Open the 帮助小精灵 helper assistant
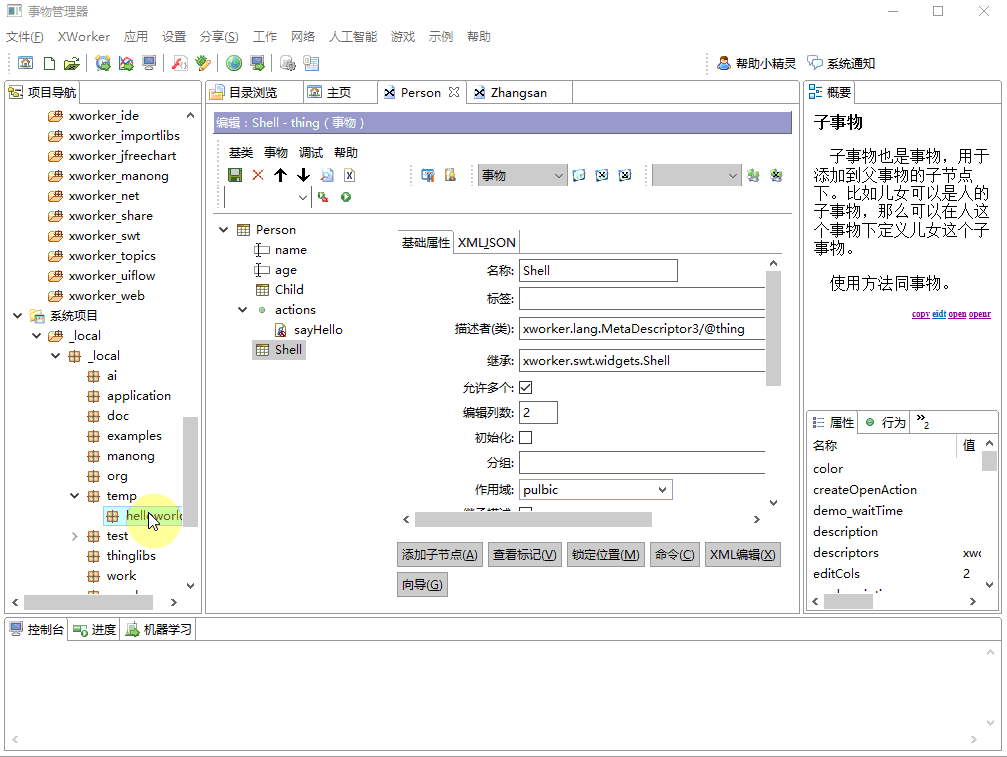Image resolution: width=1007 pixels, height=757 pixels. click(757, 63)
